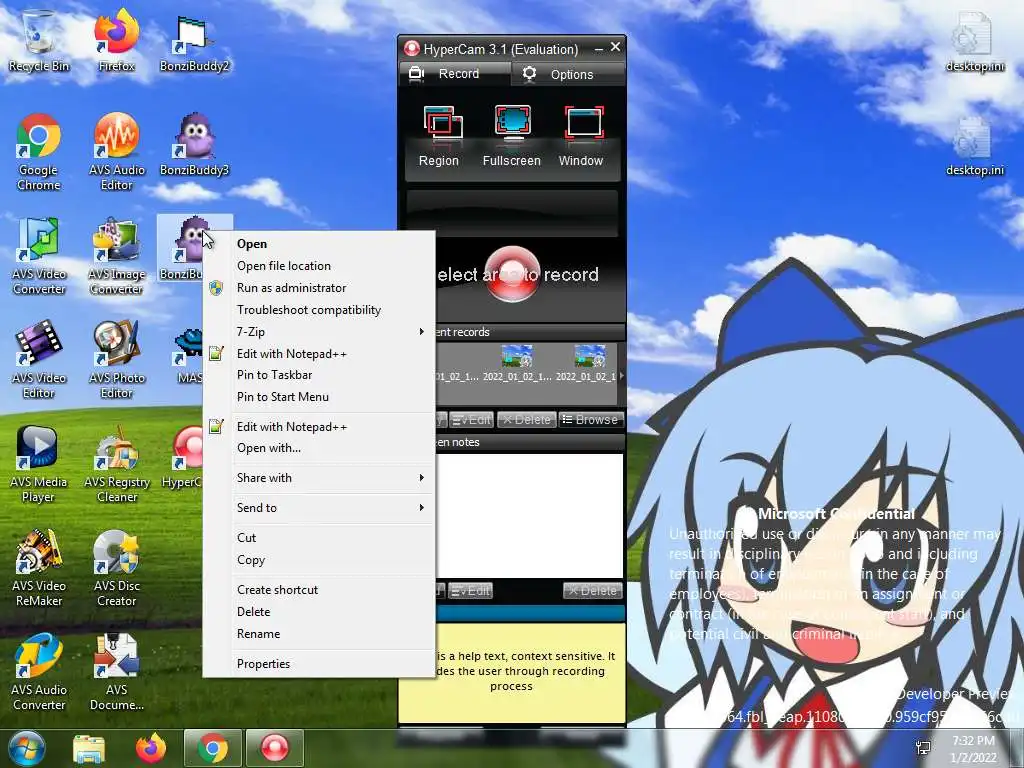
Task: Choose Fullscreen capture mode in HyperCam
Action: pos(511,136)
